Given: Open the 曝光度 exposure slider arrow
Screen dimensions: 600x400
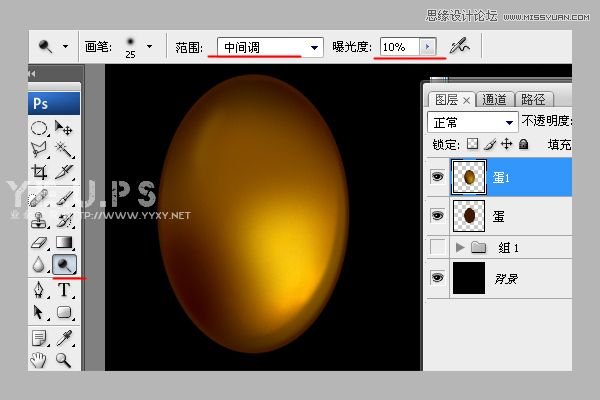Looking at the screenshot, I should [427, 47].
